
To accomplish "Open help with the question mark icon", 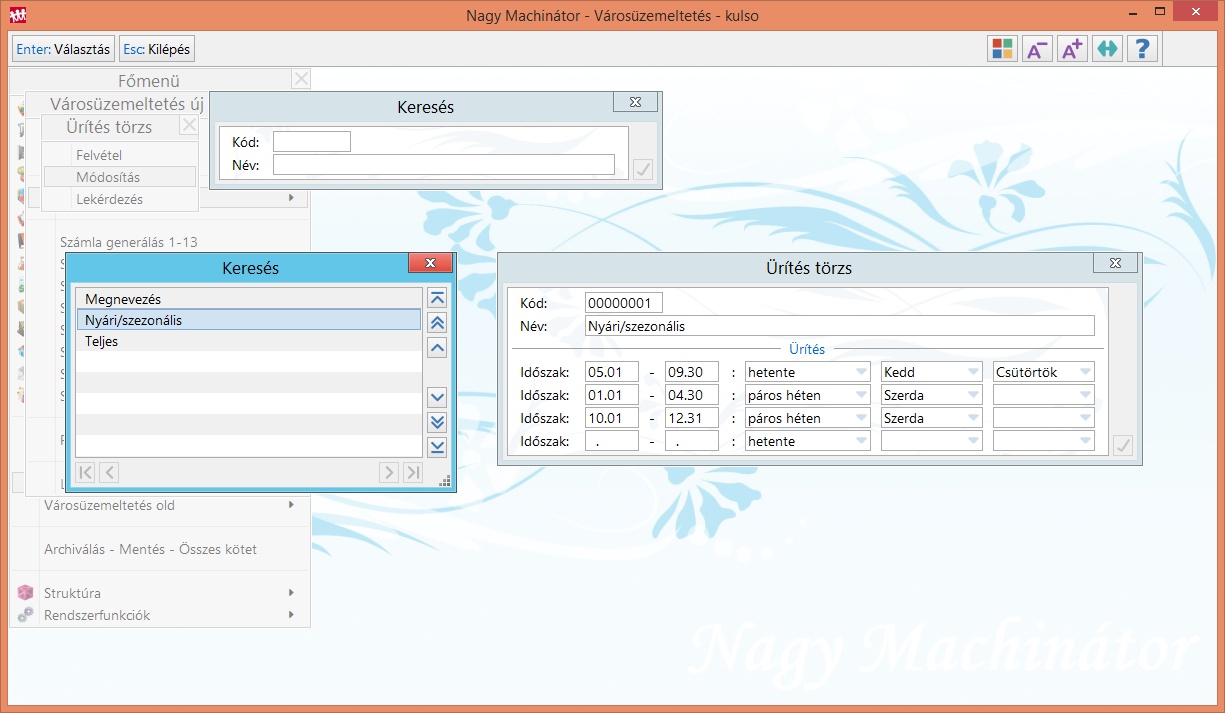I will point(1142,49).
